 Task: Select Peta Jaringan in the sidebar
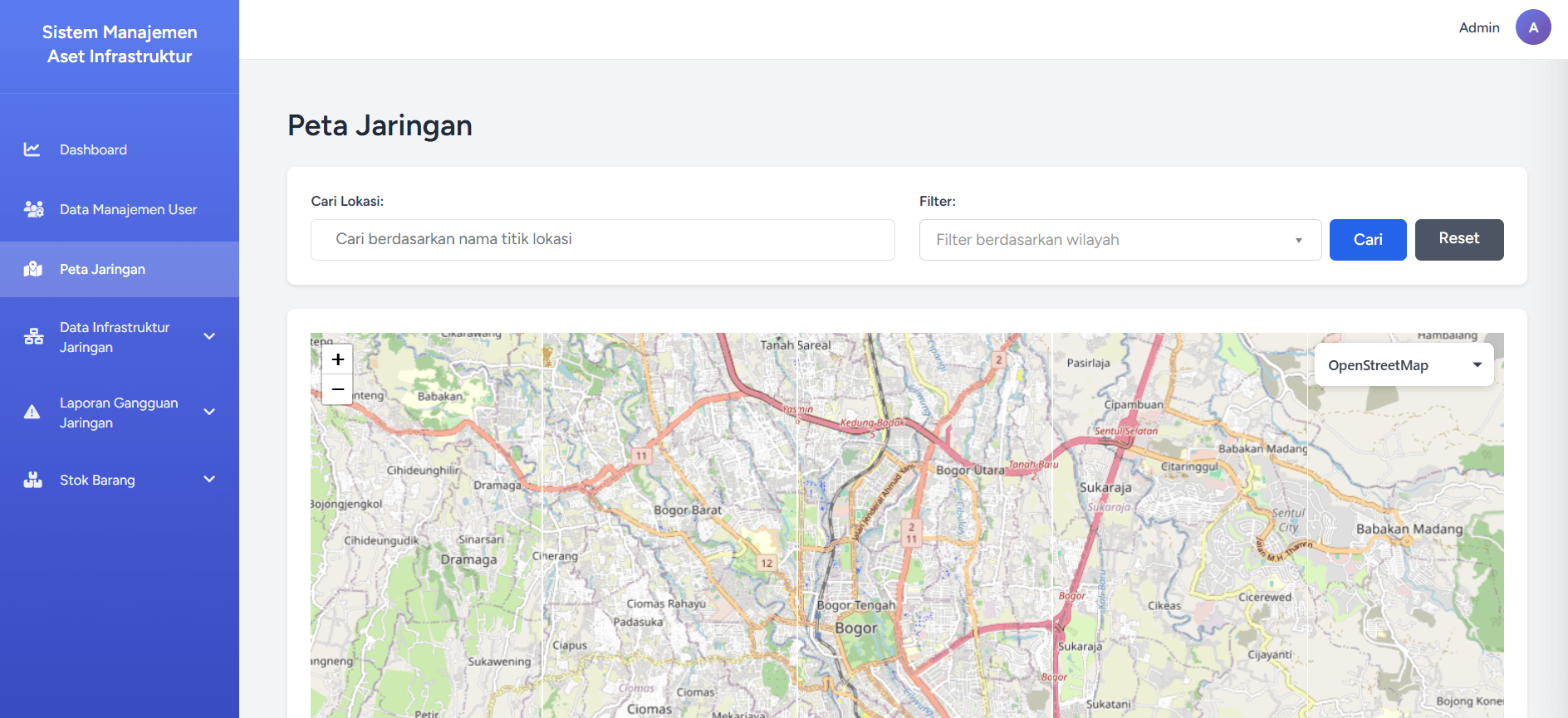point(120,269)
